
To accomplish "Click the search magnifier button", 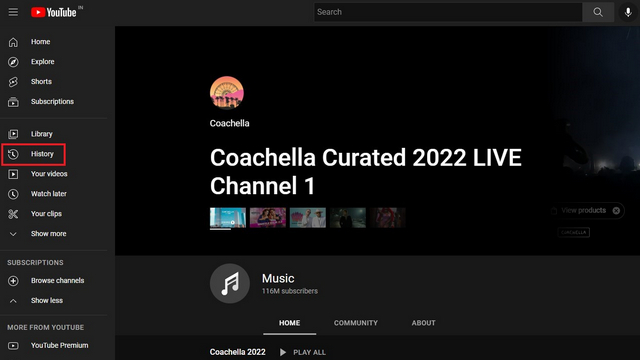I will click(598, 12).
